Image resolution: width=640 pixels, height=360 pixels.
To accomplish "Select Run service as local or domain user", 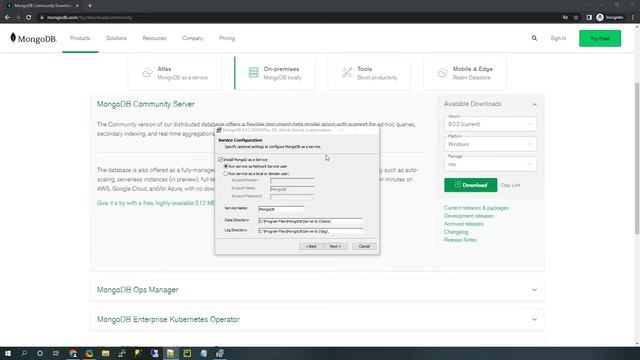I will [226, 173].
